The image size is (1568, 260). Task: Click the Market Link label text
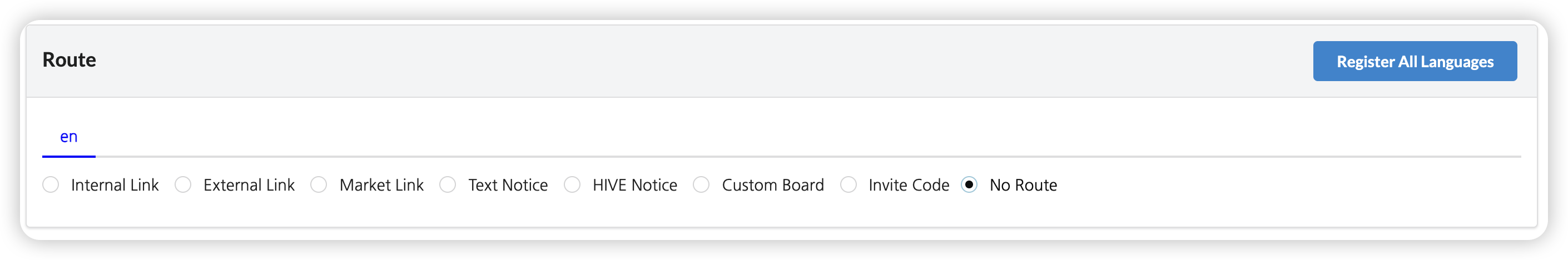click(381, 184)
